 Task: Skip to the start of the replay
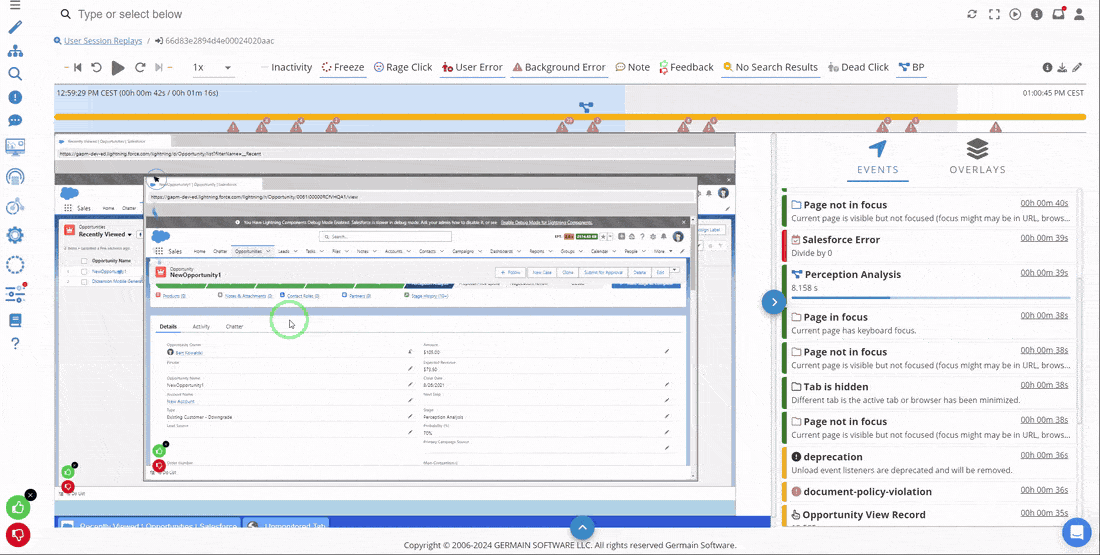(77, 67)
